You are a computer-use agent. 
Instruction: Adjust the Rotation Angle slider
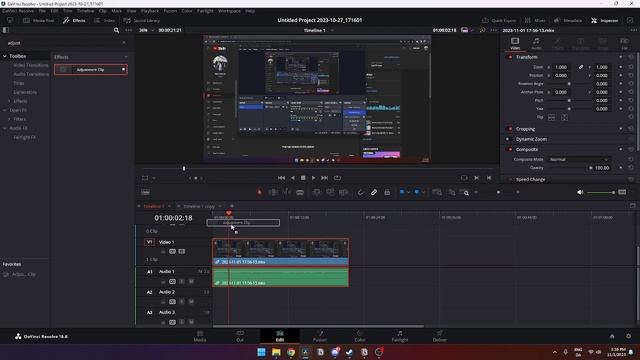[x=569, y=84]
